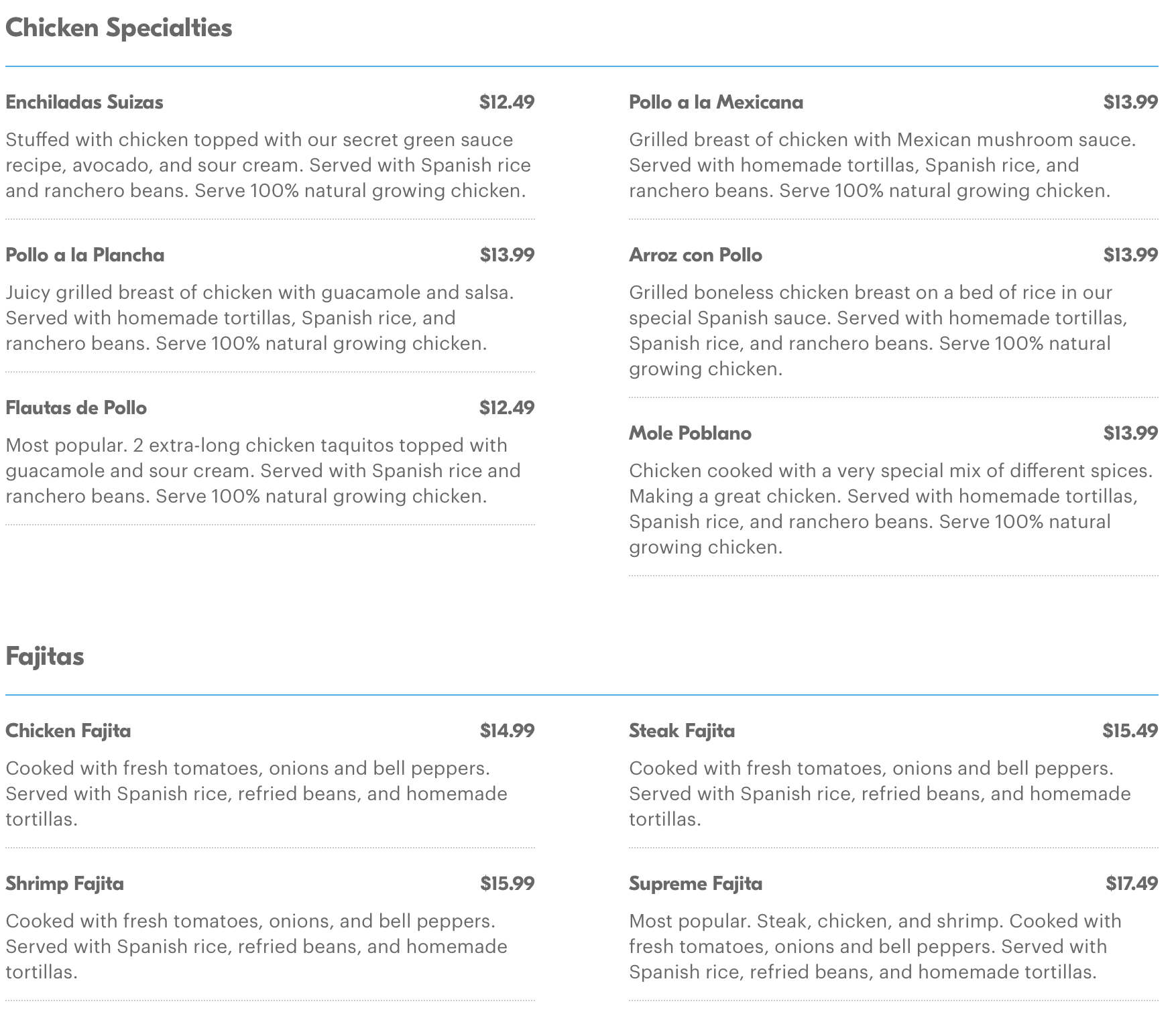This screenshot has width=1176, height=1024.
Task: Open the Chicken Fajita item
Action: click(68, 730)
